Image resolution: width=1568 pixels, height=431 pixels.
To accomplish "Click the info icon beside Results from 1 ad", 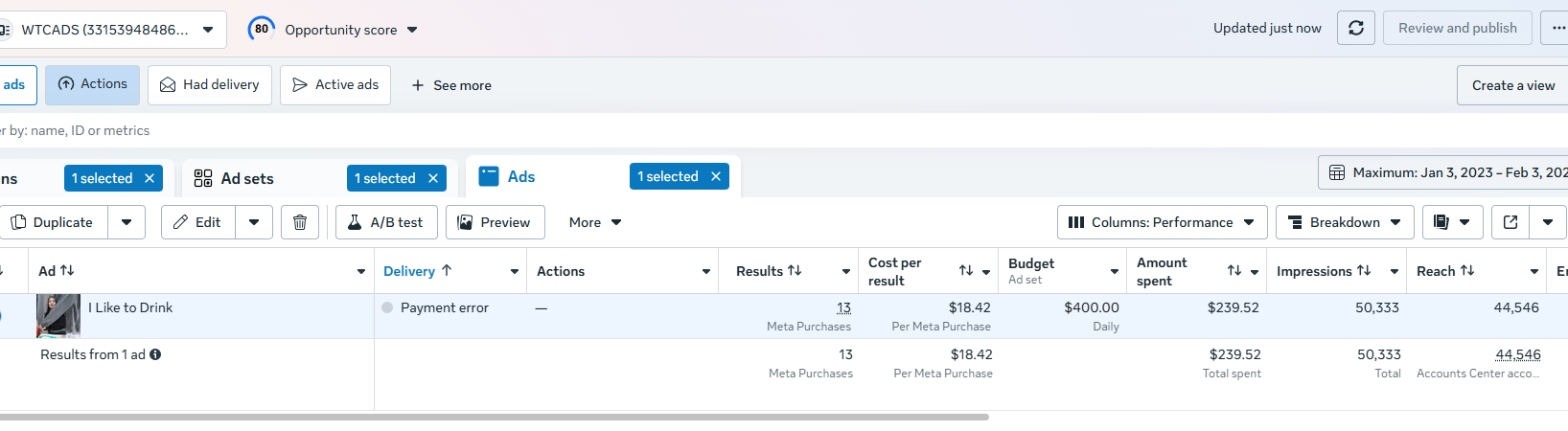I will (x=155, y=354).
